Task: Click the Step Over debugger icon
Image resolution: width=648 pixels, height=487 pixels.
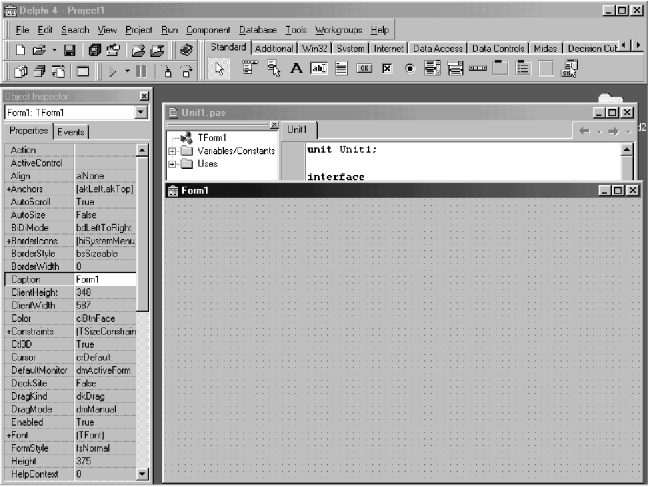Action: (x=187, y=72)
